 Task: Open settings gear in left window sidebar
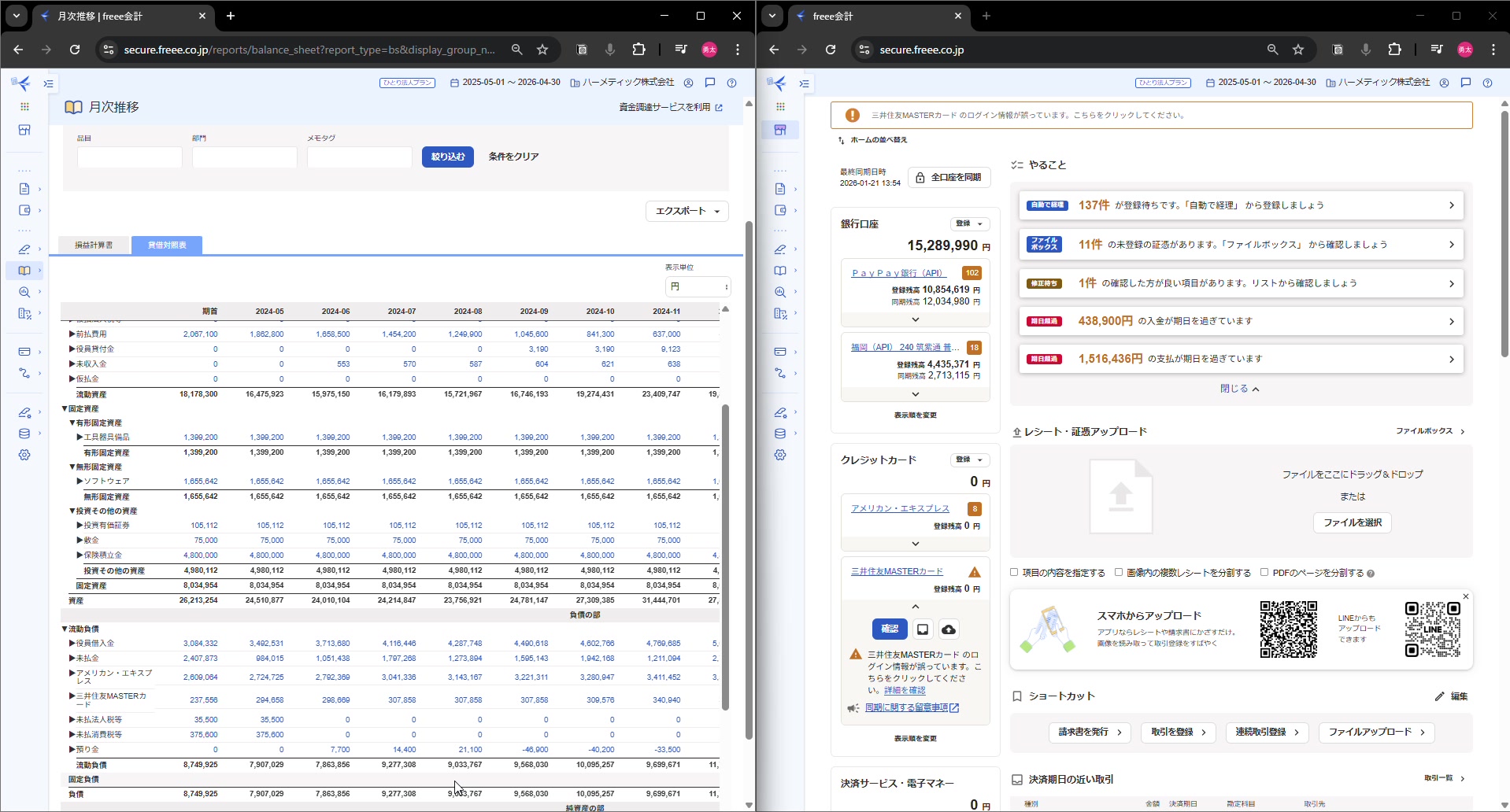tap(24, 455)
